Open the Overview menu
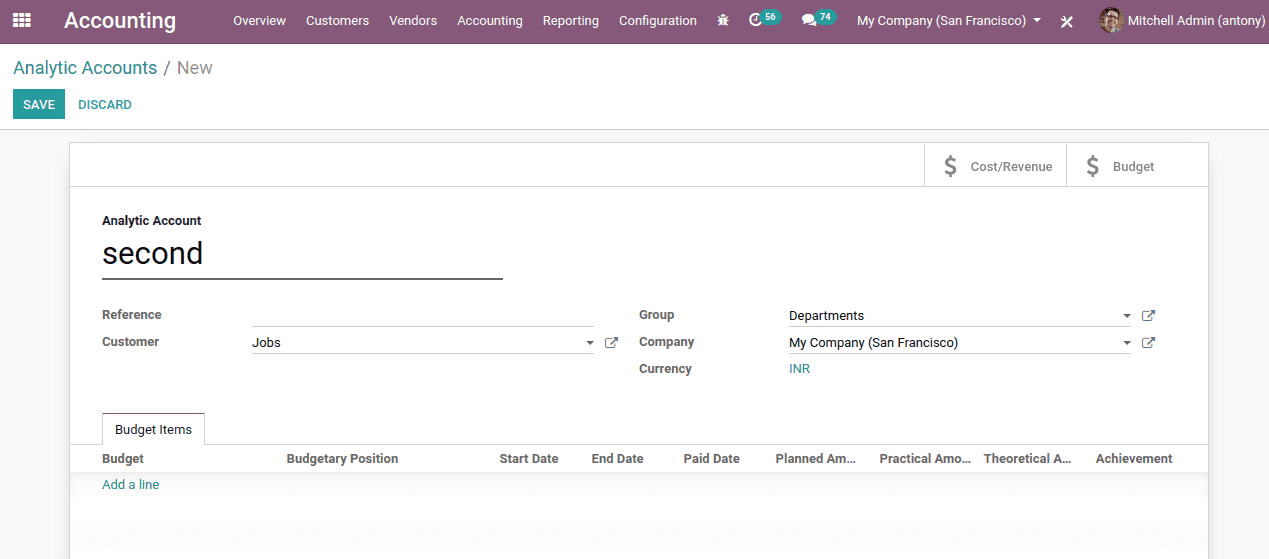Image resolution: width=1269 pixels, height=559 pixels. click(259, 20)
